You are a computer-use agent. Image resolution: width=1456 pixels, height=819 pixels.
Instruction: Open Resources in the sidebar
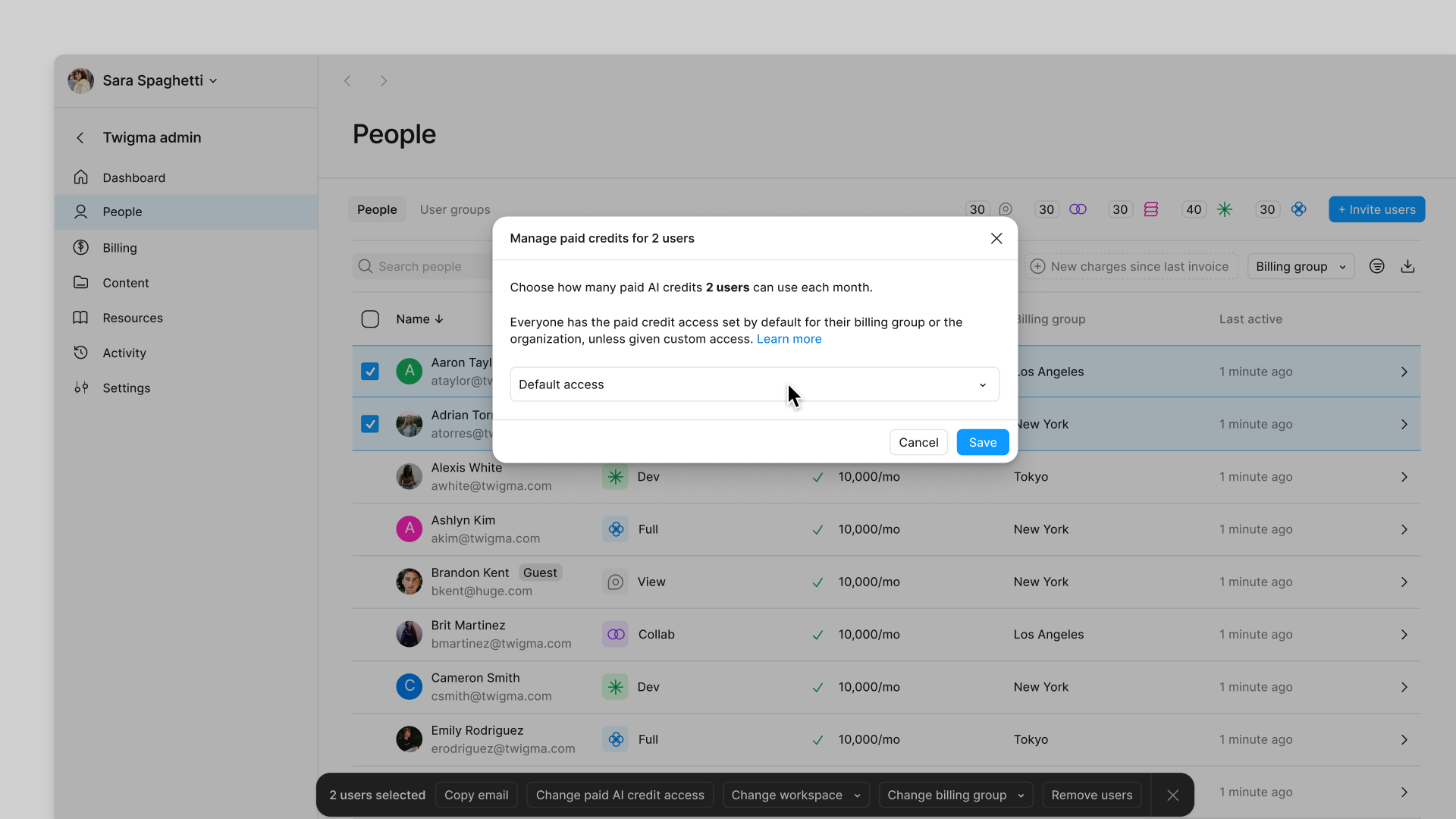(186, 318)
